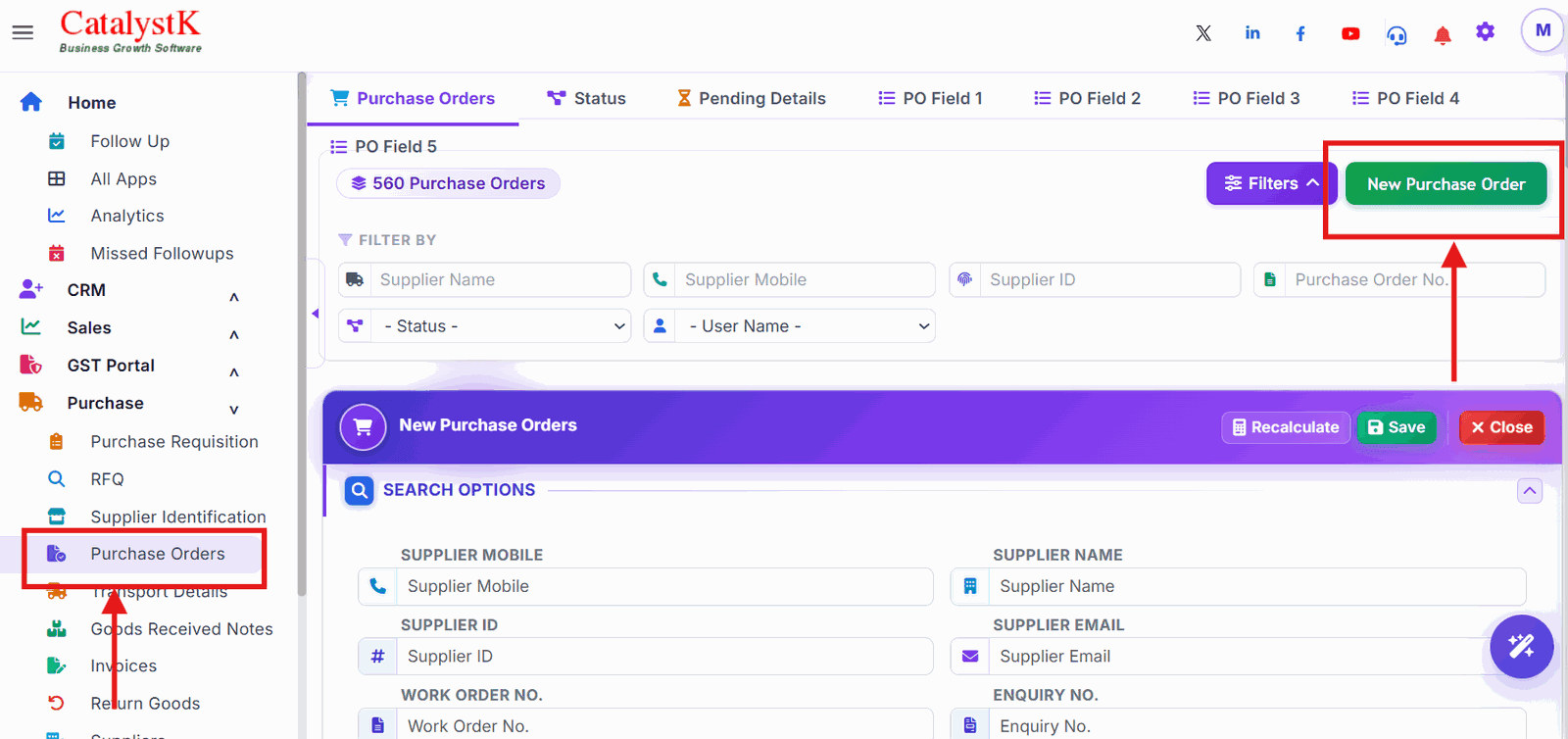Open the notifications bell icon
This screenshot has width=1568, height=739.
pos(1443,35)
